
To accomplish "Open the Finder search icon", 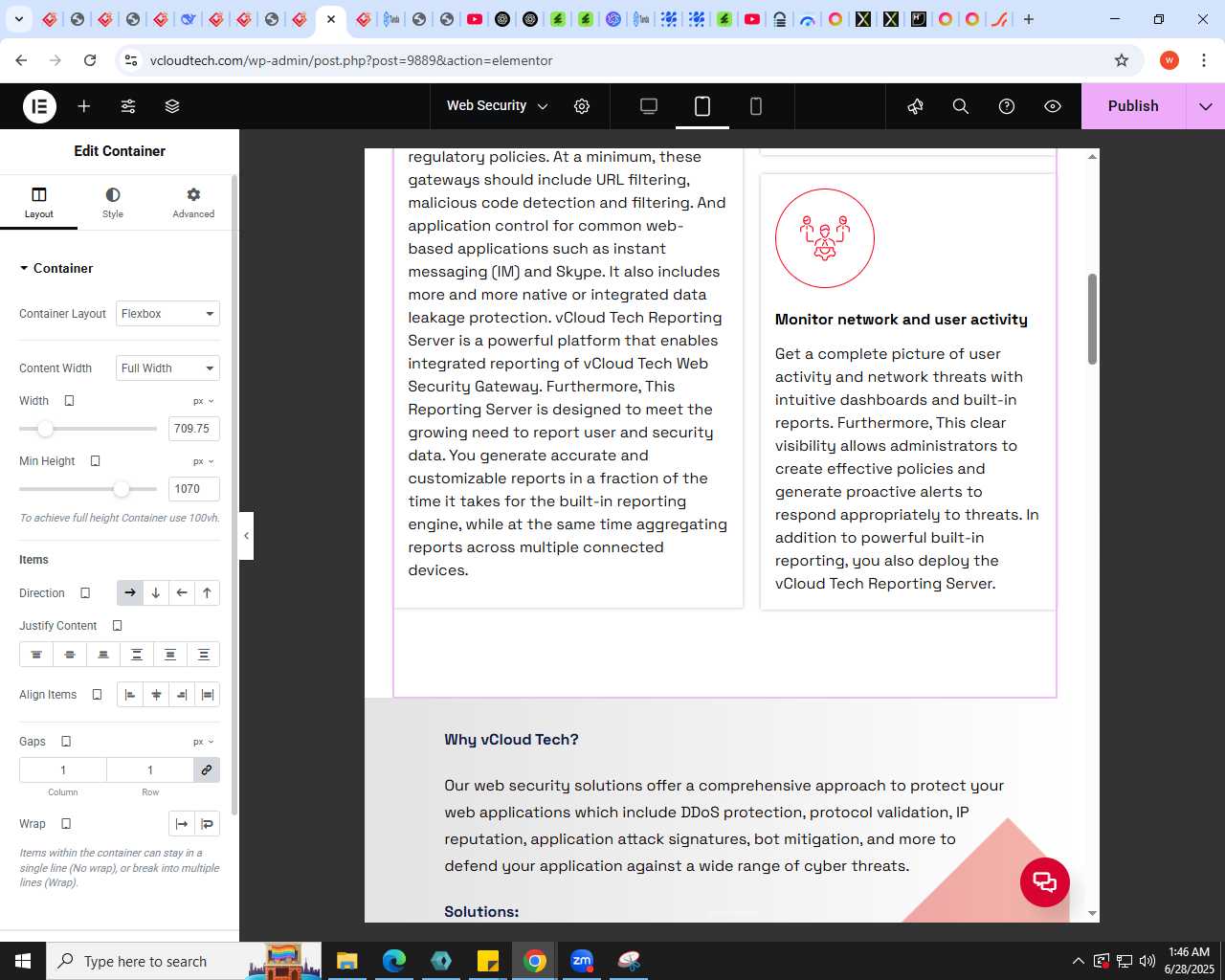I will 961,106.
